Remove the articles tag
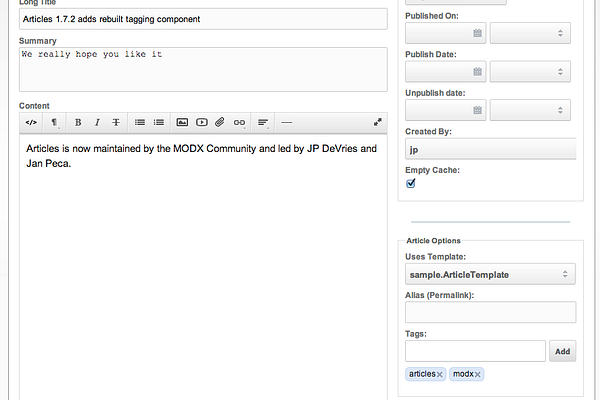 [x=440, y=375]
